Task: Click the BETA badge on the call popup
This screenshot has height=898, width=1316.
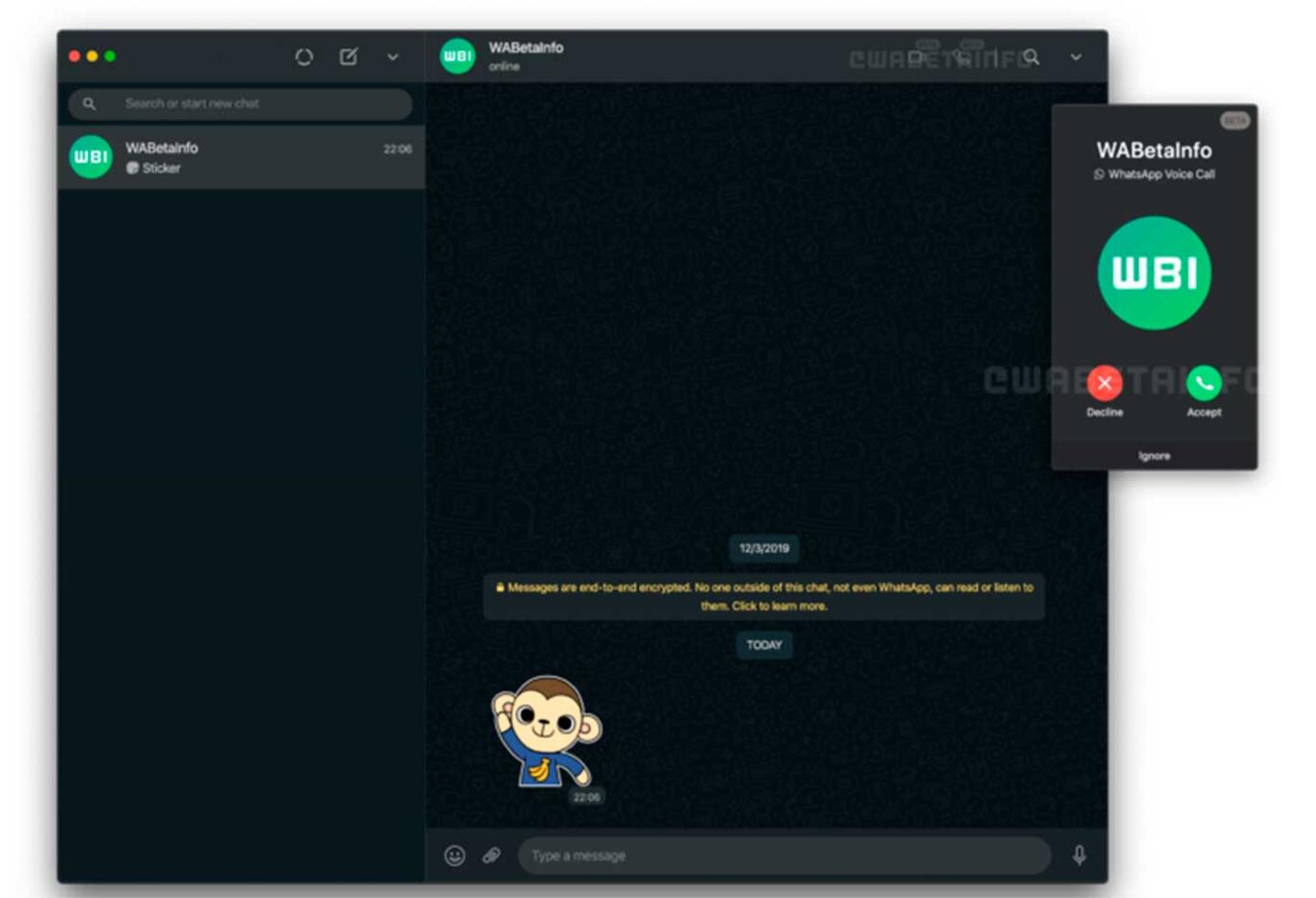Action: click(1235, 120)
